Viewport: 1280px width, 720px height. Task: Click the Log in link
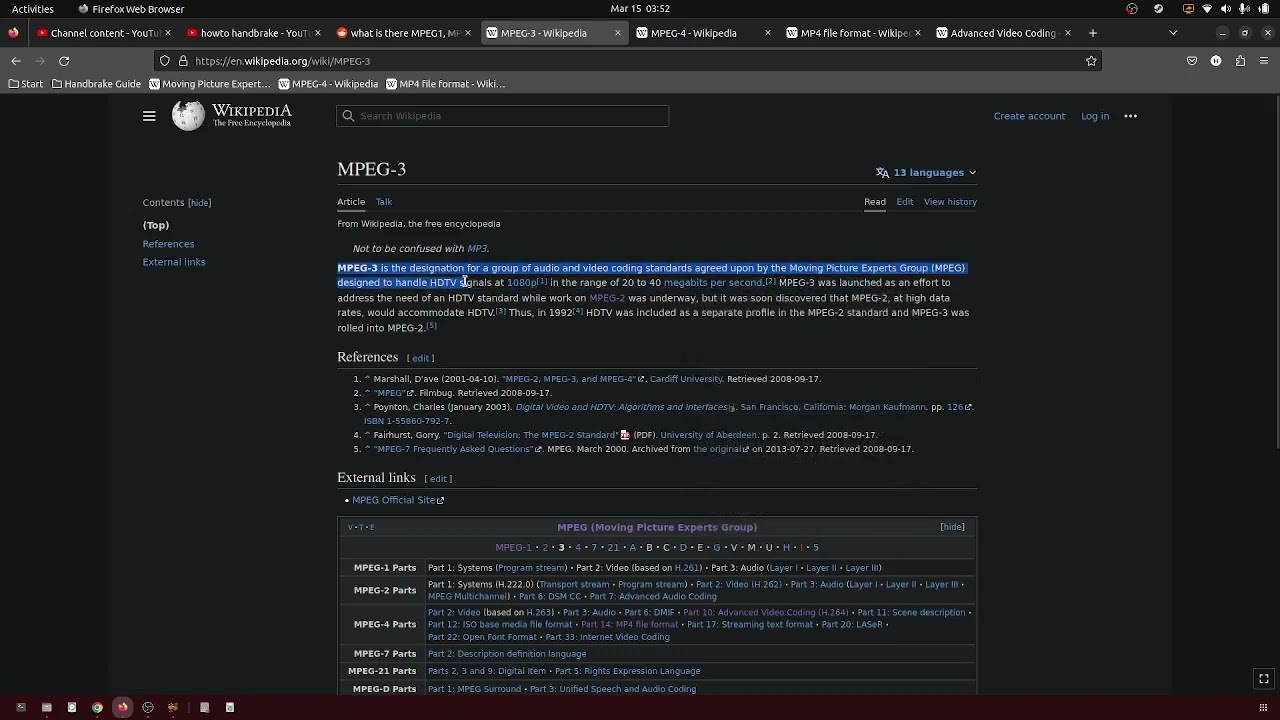[x=1095, y=116]
